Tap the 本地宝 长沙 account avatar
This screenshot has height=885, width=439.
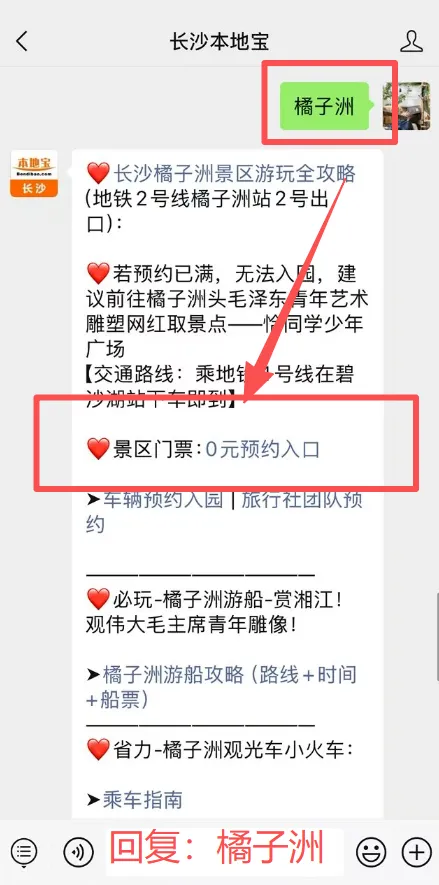click(x=34, y=174)
